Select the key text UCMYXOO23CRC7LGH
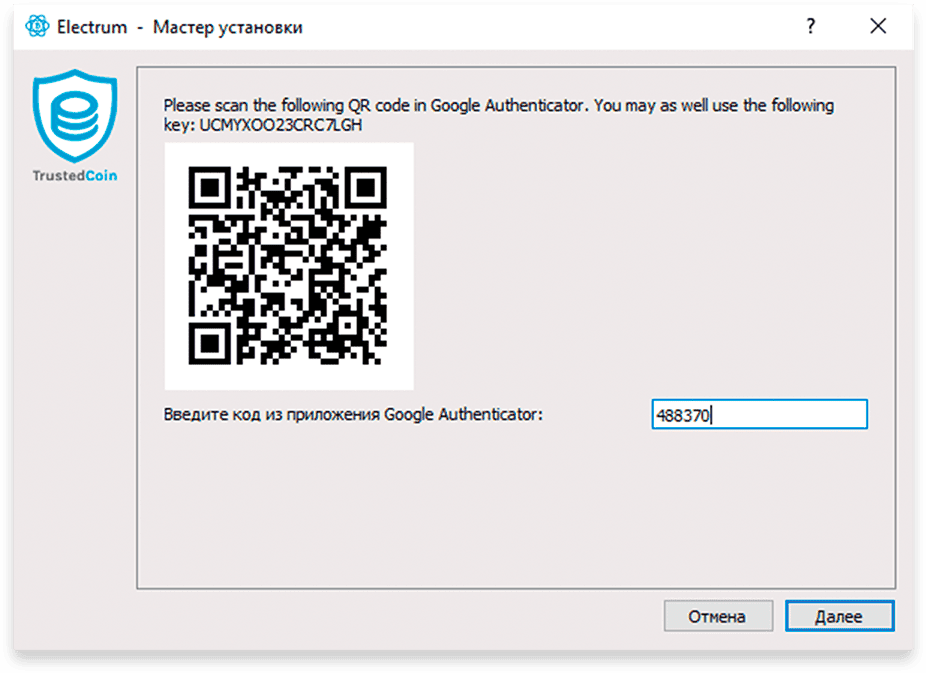Image resolution: width=926 pixels, height=673 pixels. coord(281,125)
